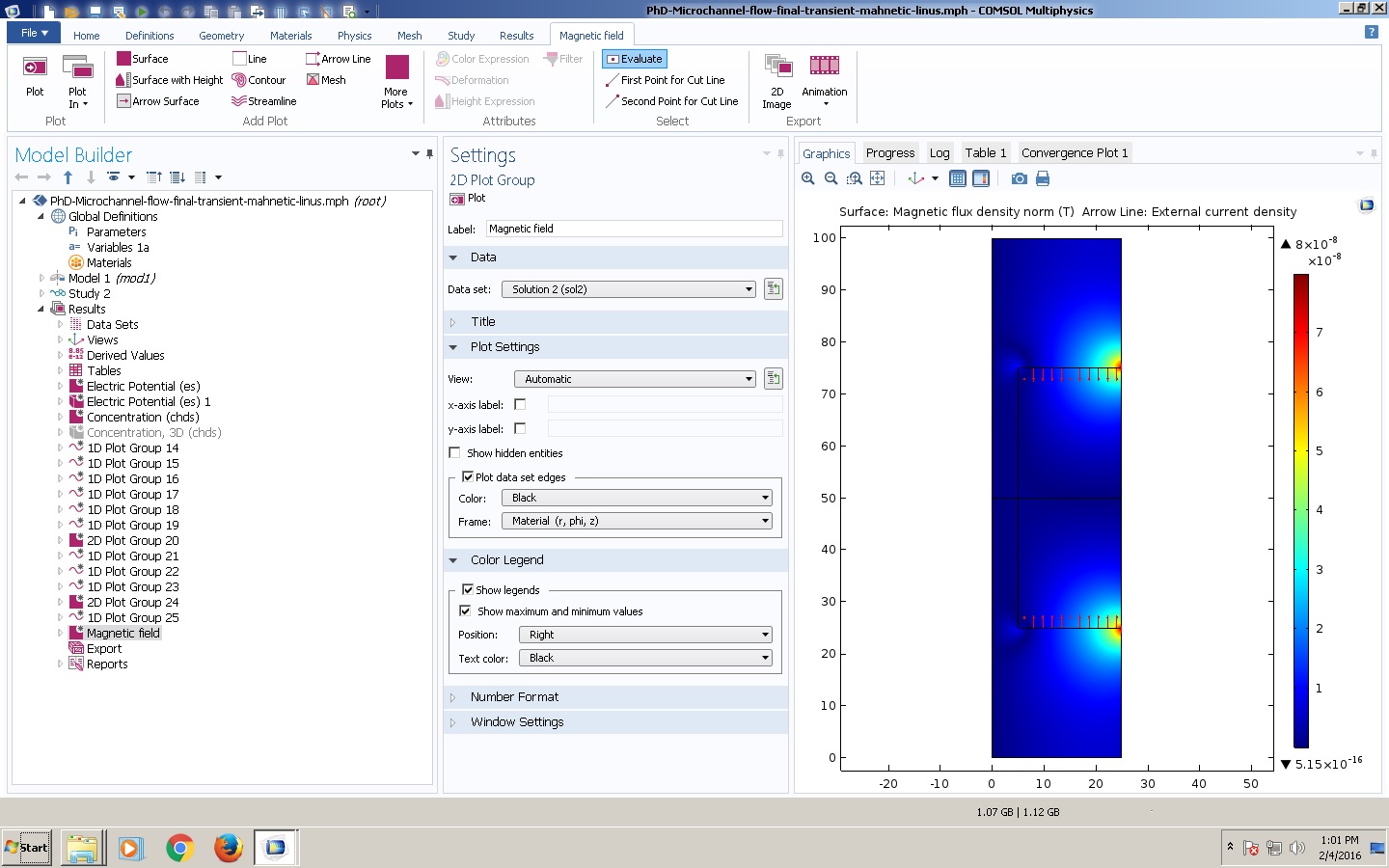Click the image snapshot camera icon

[1019, 178]
